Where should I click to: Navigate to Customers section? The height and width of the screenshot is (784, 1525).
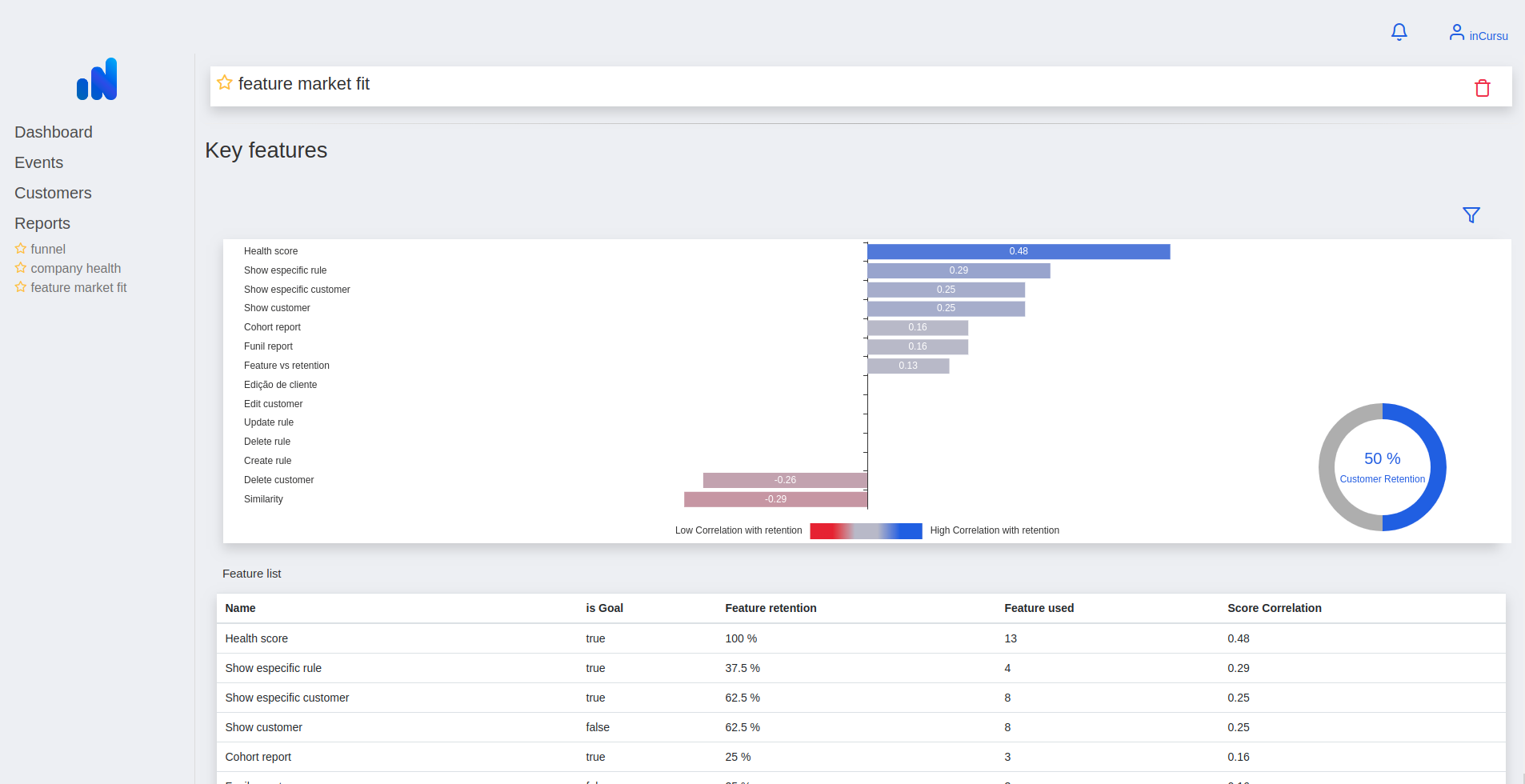(53, 193)
